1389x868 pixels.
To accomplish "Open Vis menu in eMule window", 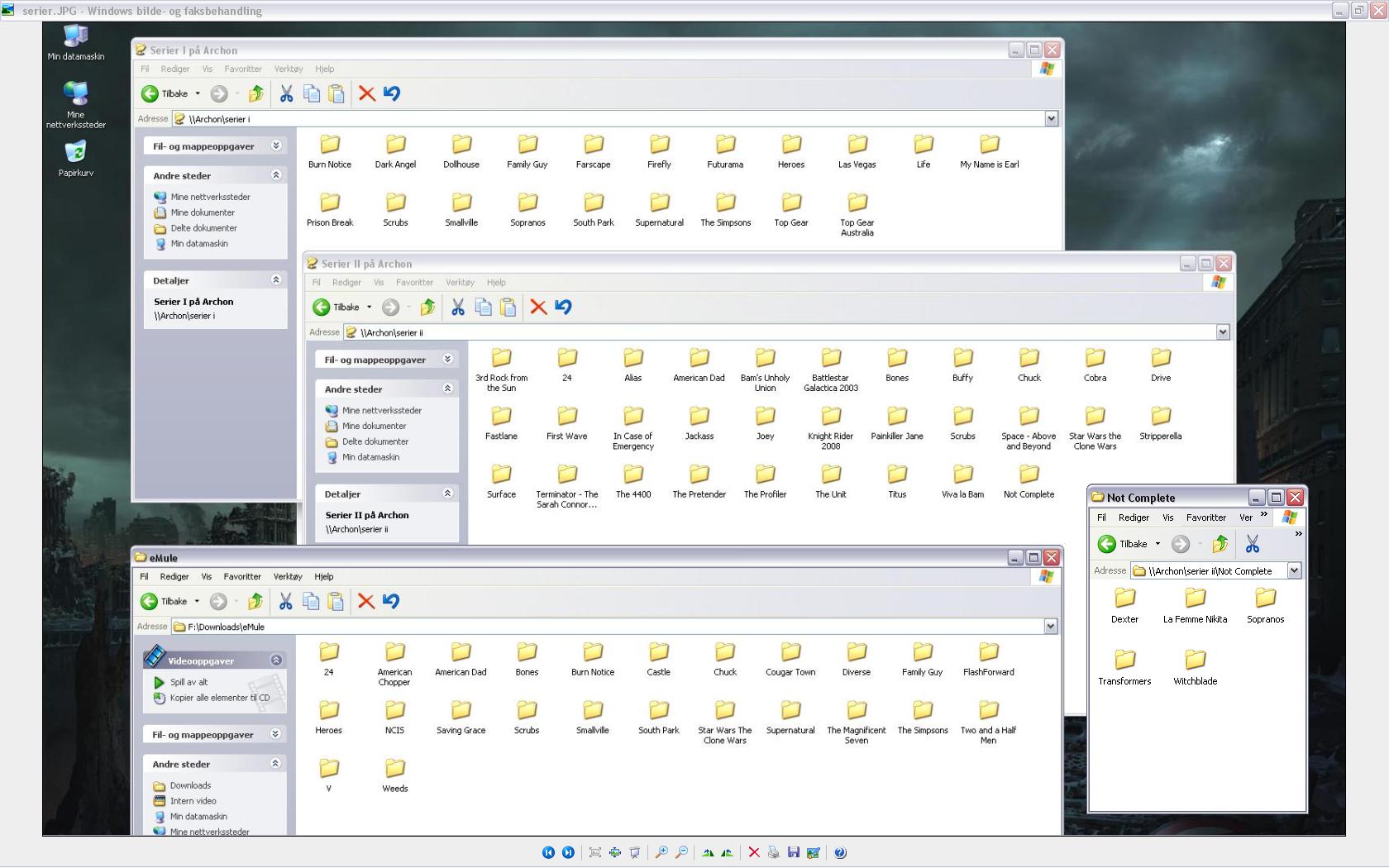I will coord(207,576).
